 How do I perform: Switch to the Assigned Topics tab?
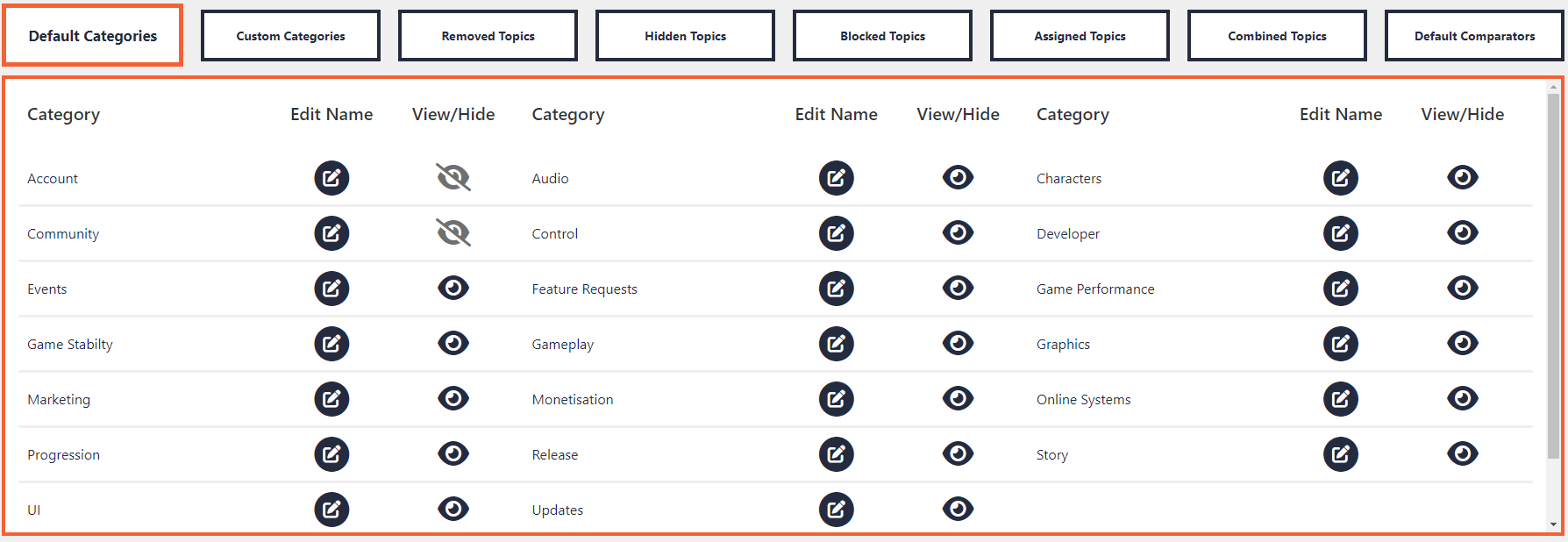1080,36
